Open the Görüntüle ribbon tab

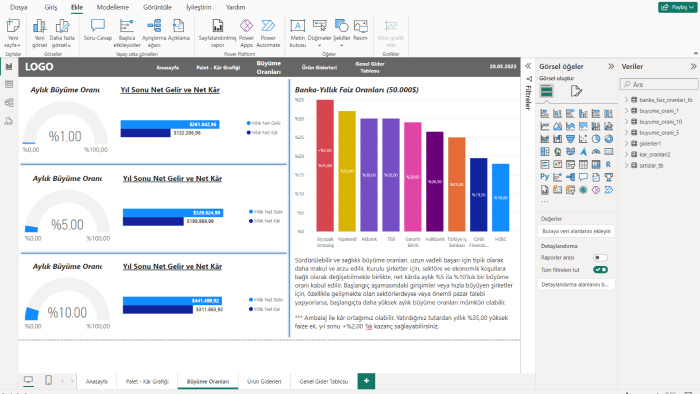click(157, 7)
